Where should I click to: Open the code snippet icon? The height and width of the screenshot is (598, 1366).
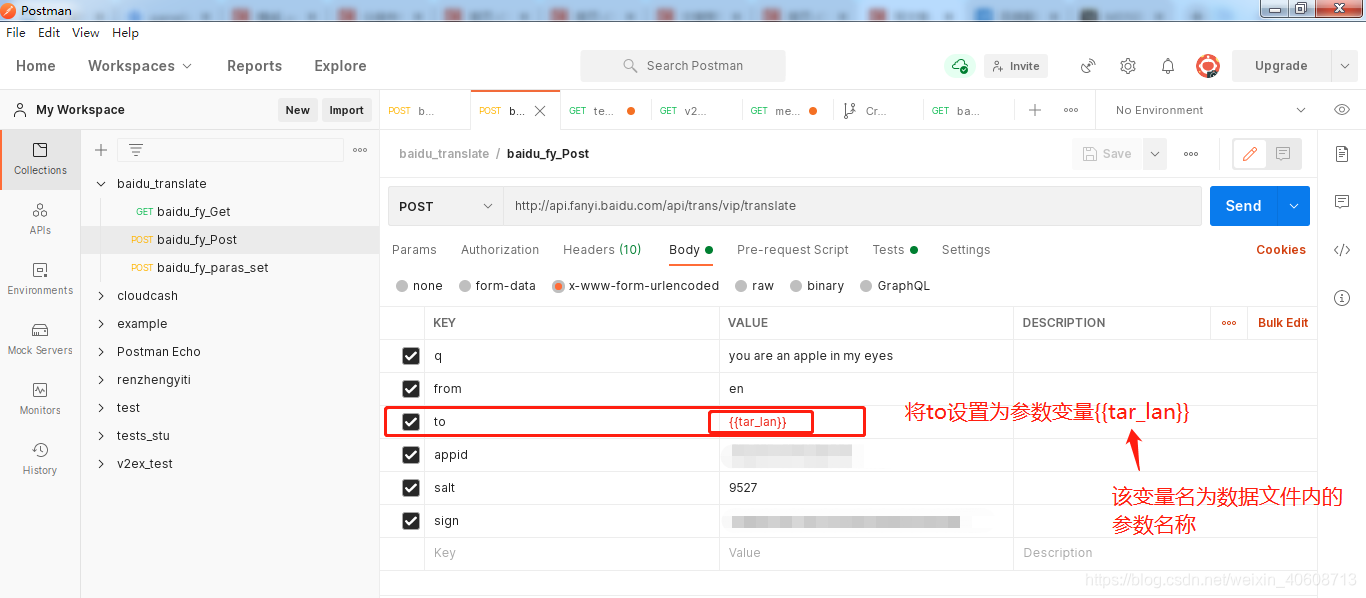pyautogui.click(x=1342, y=250)
